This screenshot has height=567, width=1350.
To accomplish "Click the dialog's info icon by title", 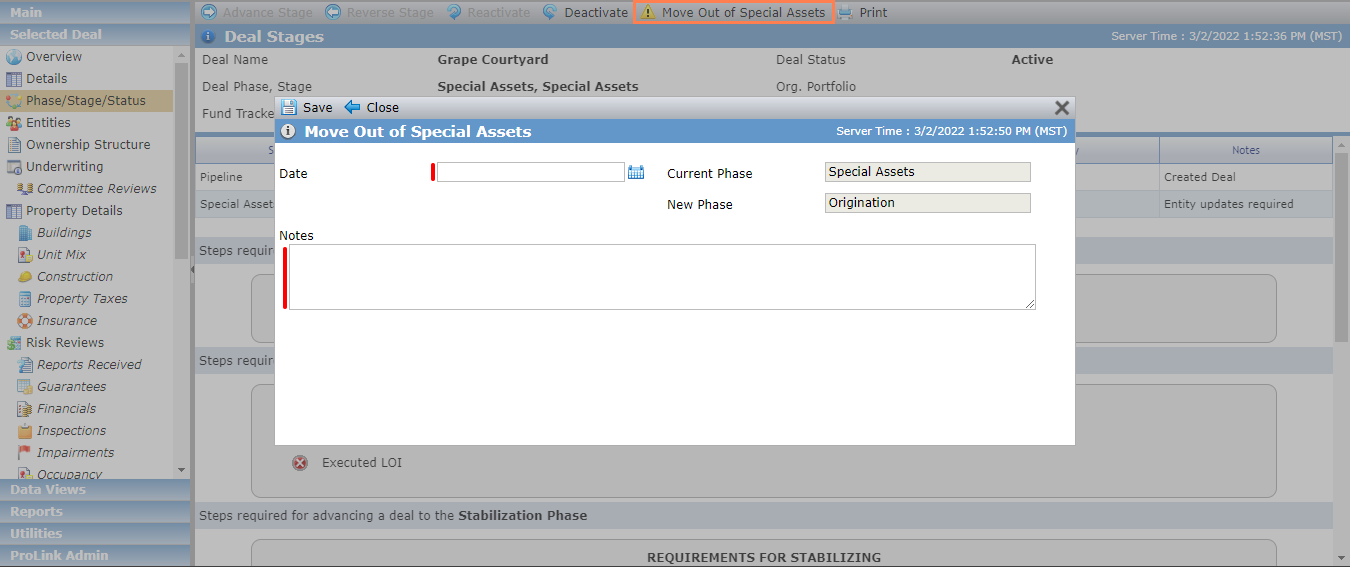I will pos(288,131).
